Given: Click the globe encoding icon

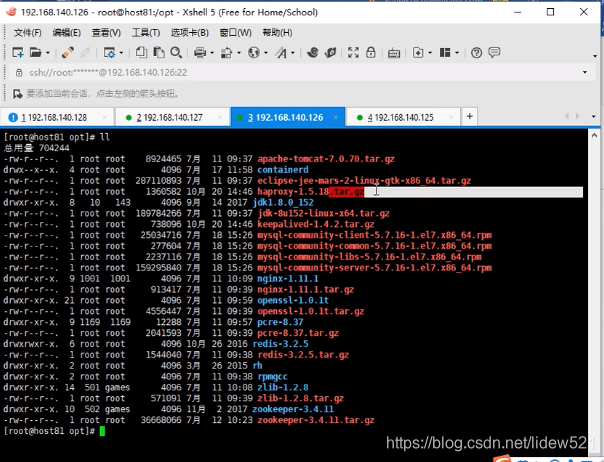Looking at the screenshot, I should tap(254, 52).
